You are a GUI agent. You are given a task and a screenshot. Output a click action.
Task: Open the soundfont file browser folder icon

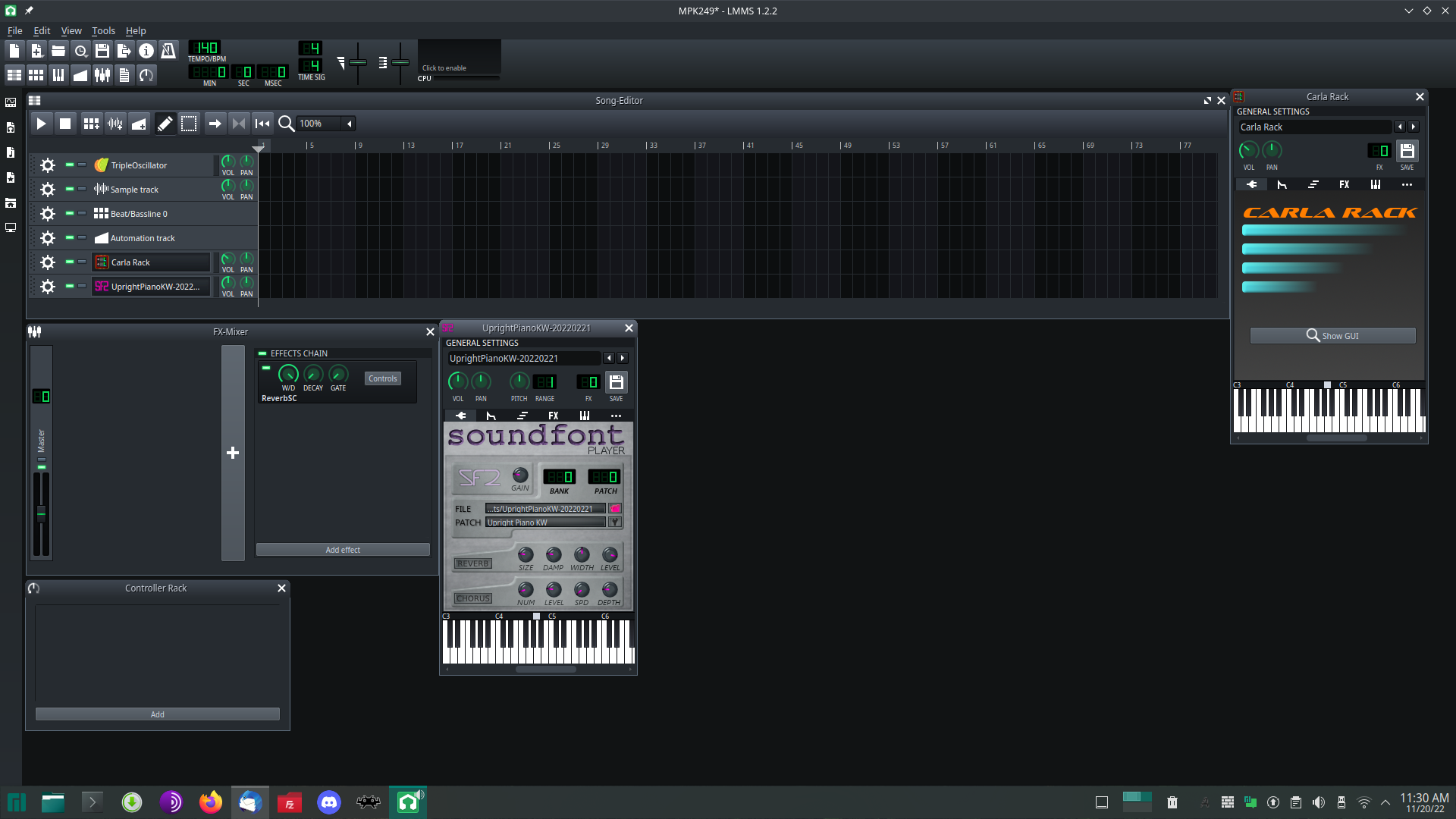pos(615,508)
